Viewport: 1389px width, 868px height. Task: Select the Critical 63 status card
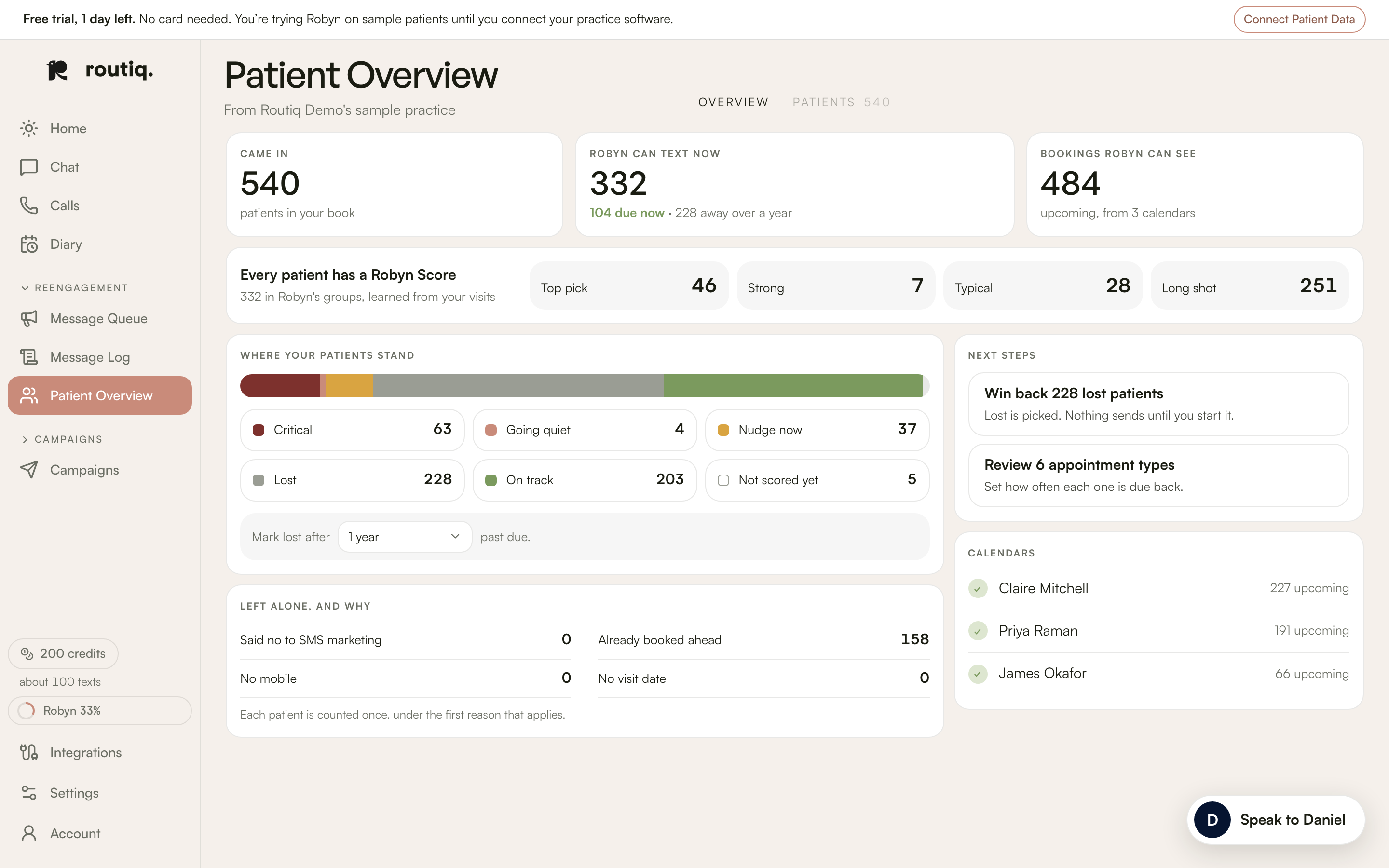click(352, 430)
